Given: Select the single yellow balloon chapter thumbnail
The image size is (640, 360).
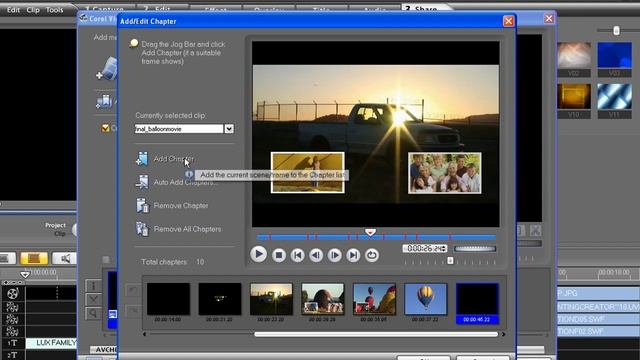Looking at the screenshot, I should (x=425, y=299).
